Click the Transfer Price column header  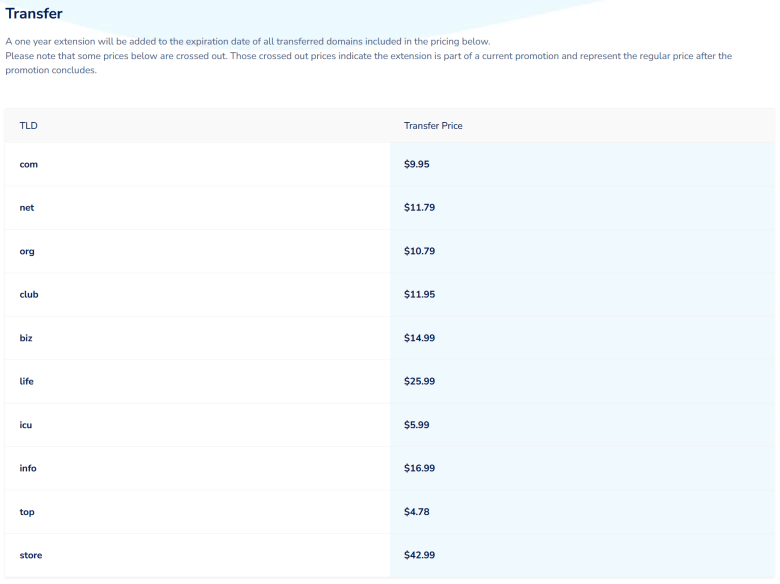(433, 126)
